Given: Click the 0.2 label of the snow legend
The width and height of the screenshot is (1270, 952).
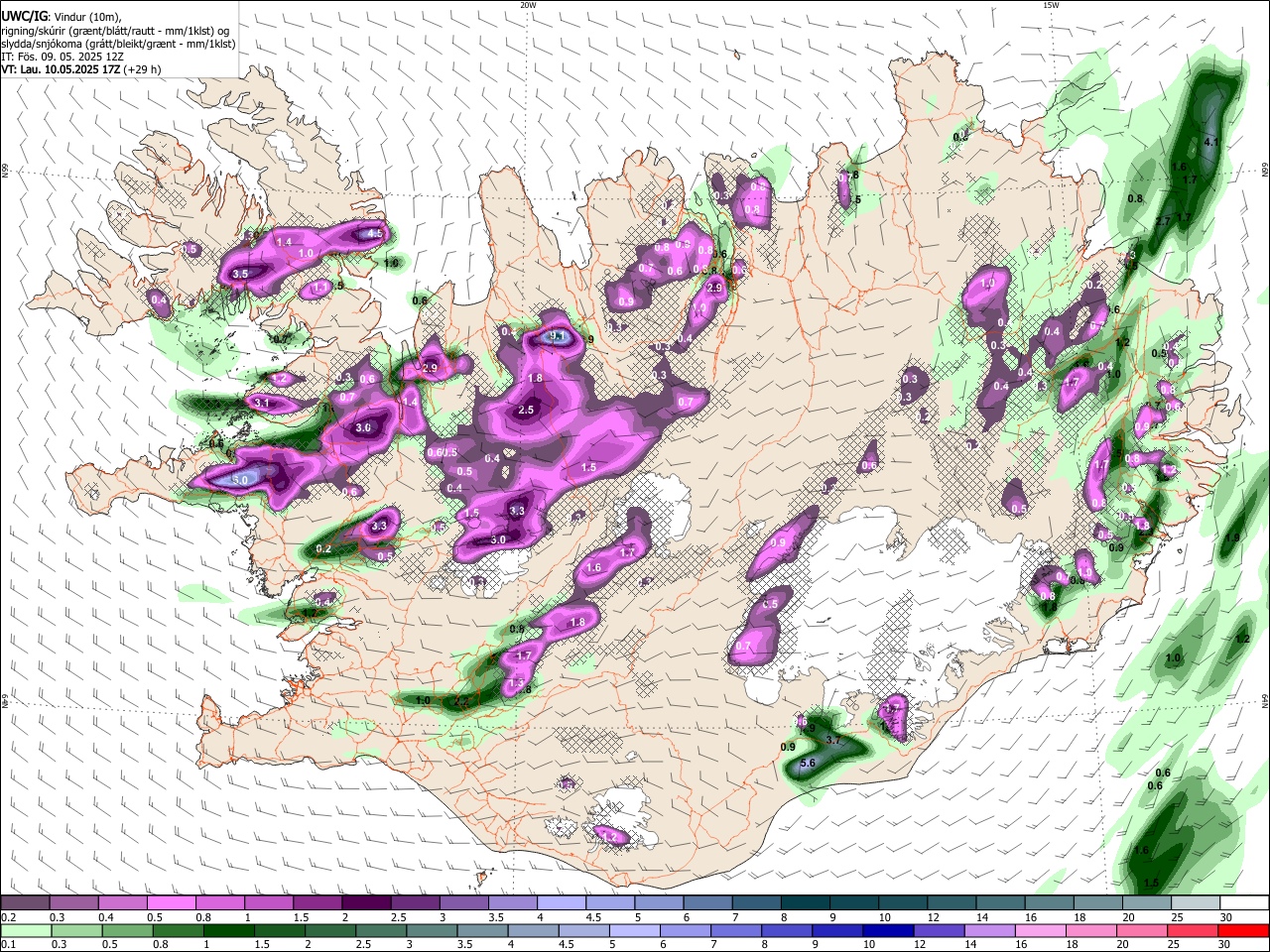Looking at the screenshot, I should click(x=7, y=917).
